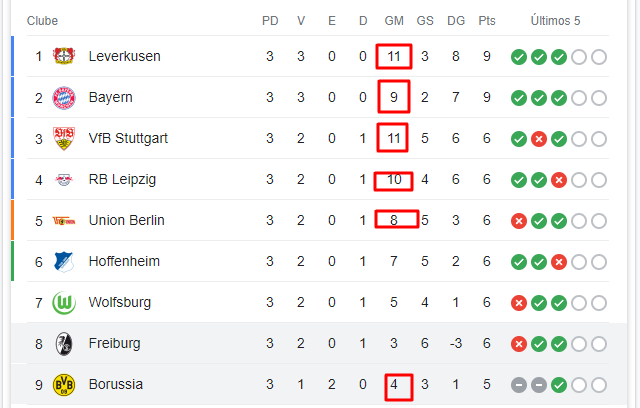The width and height of the screenshot is (640, 408).
Task: Click the Pts column header
Action: point(487,21)
